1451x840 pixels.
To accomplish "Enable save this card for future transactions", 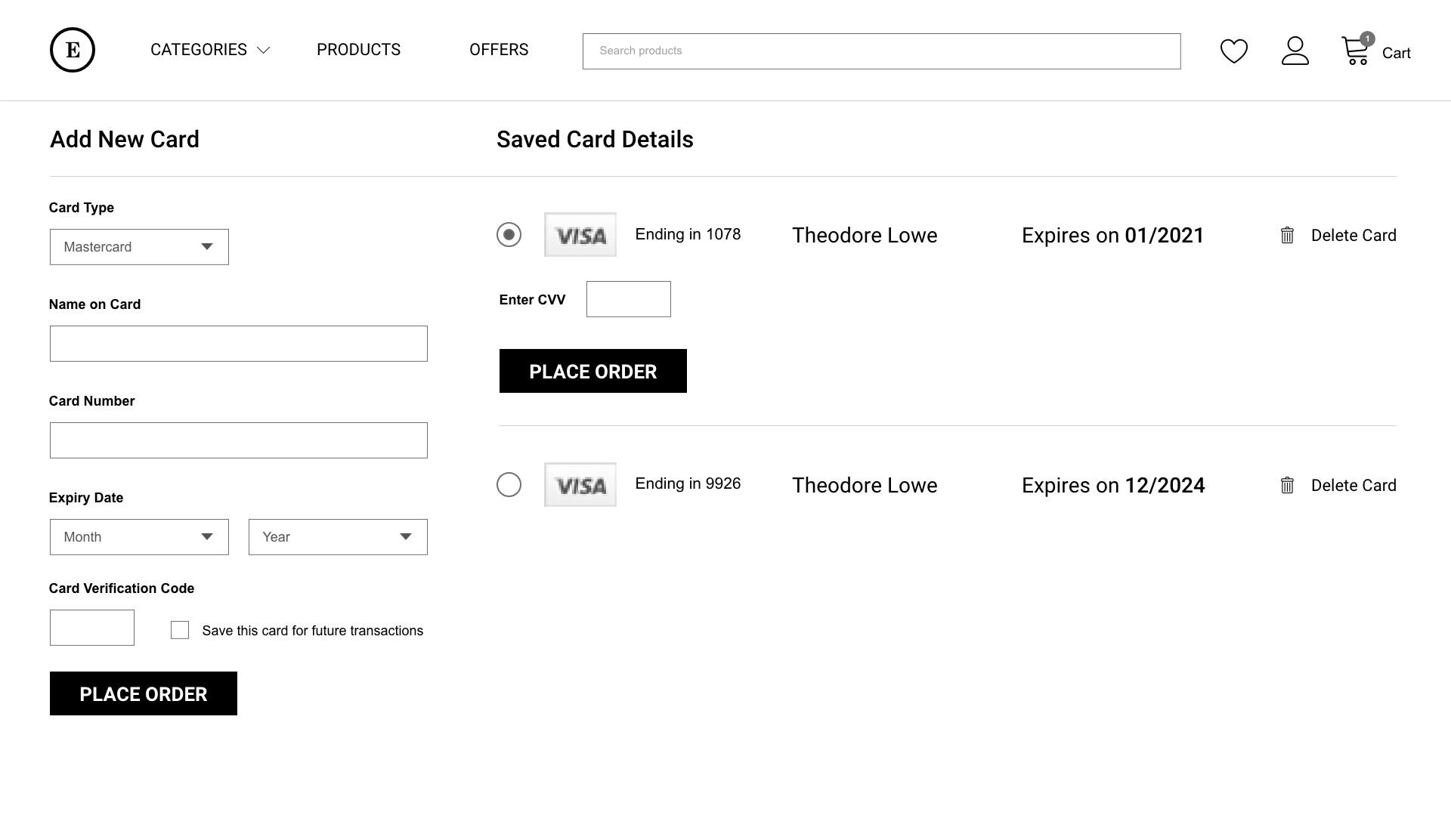I will point(180,630).
